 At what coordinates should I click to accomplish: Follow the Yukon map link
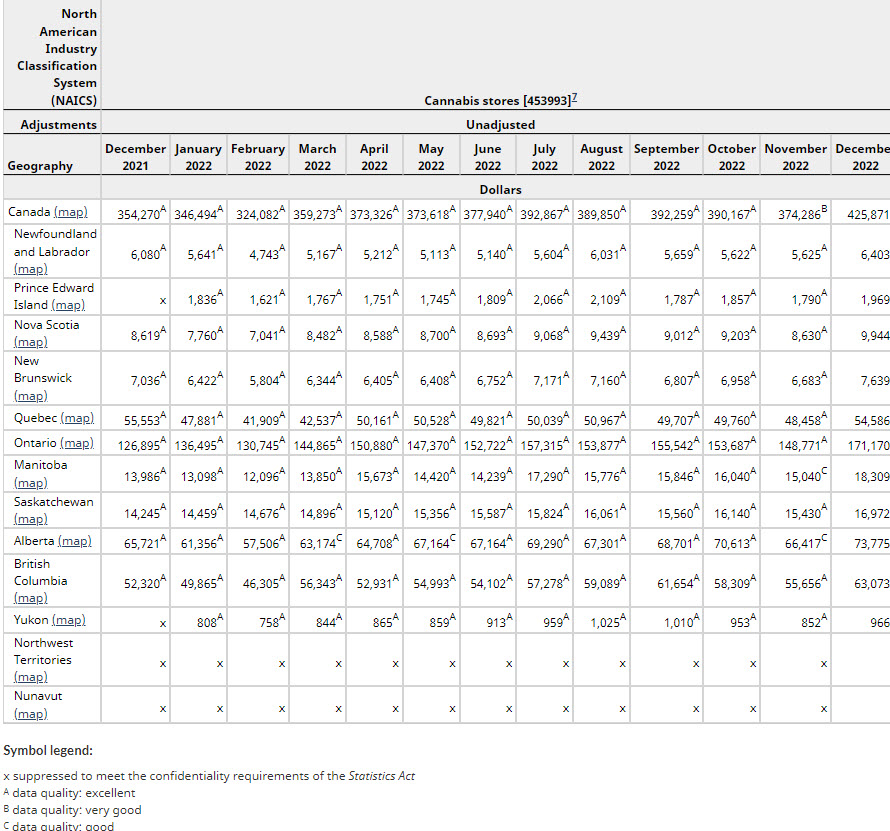(x=68, y=620)
